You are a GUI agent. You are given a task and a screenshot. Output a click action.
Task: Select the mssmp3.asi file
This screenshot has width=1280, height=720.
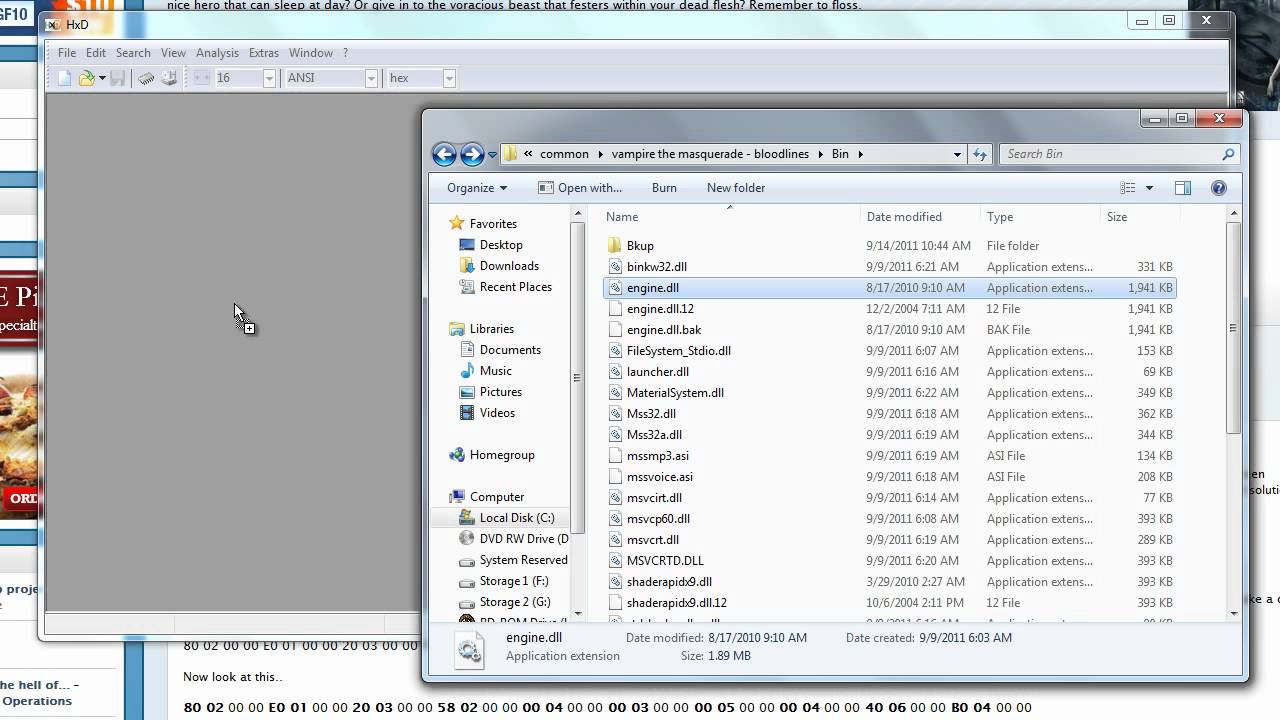coord(658,456)
